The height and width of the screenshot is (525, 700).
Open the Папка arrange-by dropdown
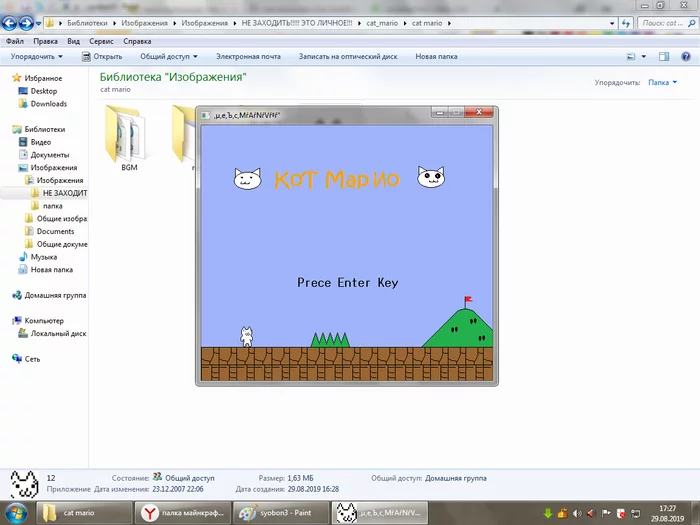point(662,82)
